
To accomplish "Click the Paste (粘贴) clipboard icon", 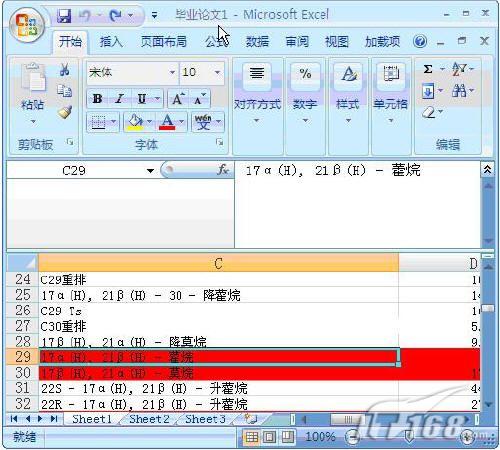I will click(x=33, y=77).
